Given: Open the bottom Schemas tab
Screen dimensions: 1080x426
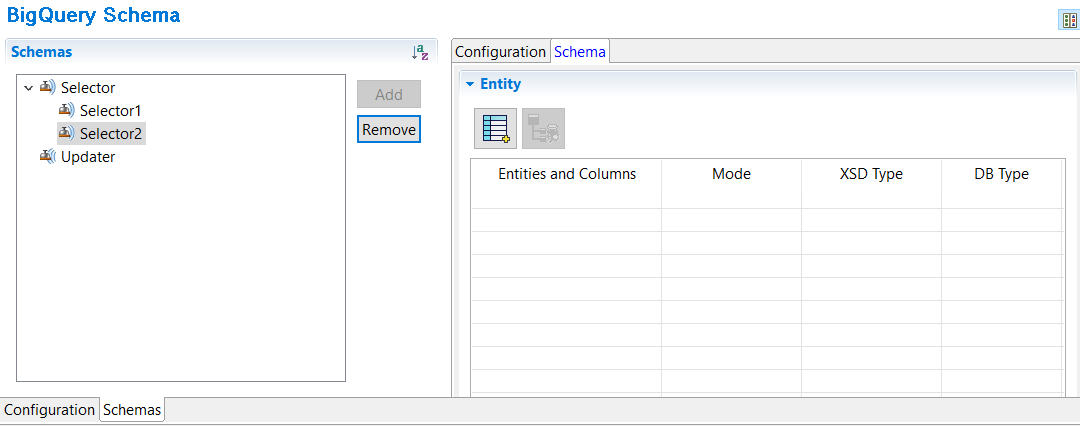Looking at the screenshot, I should [x=132, y=409].
